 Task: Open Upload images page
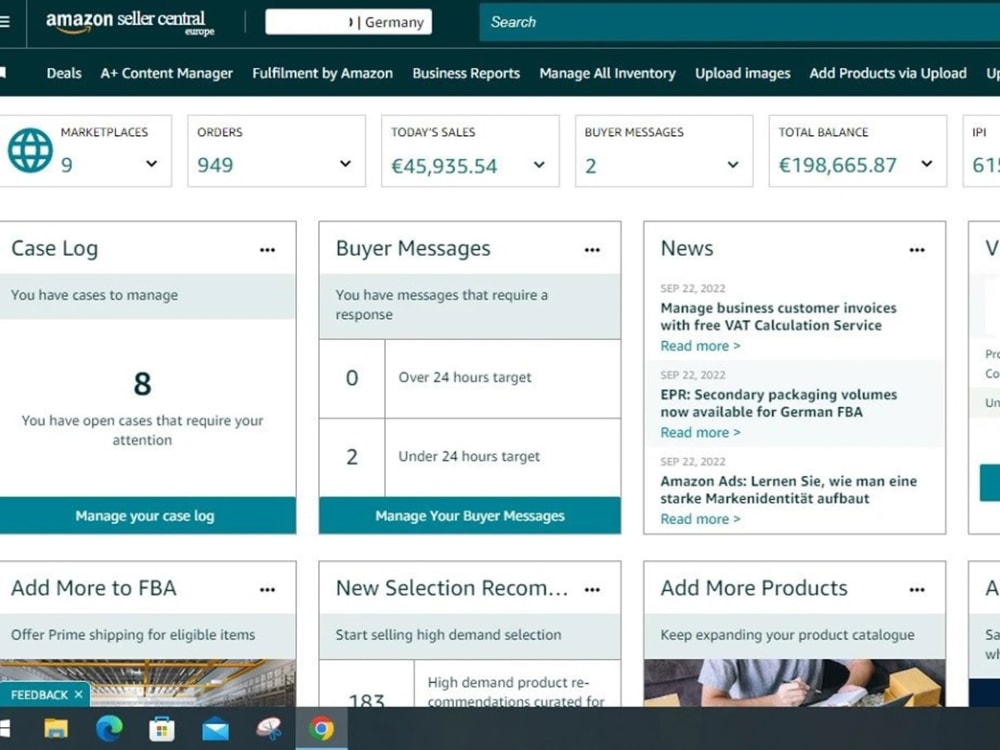pos(743,73)
